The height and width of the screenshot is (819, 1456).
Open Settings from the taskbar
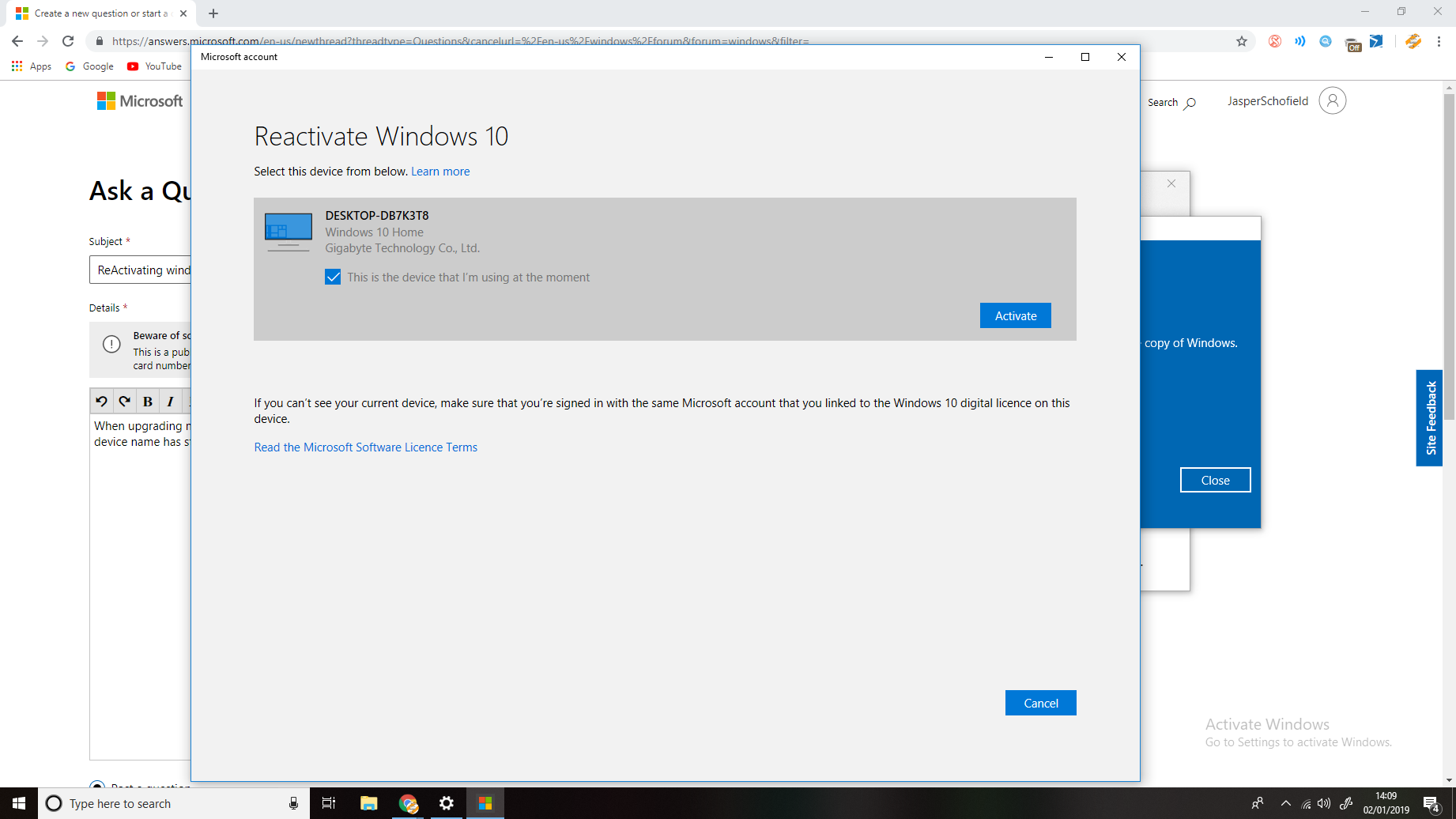[x=447, y=803]
